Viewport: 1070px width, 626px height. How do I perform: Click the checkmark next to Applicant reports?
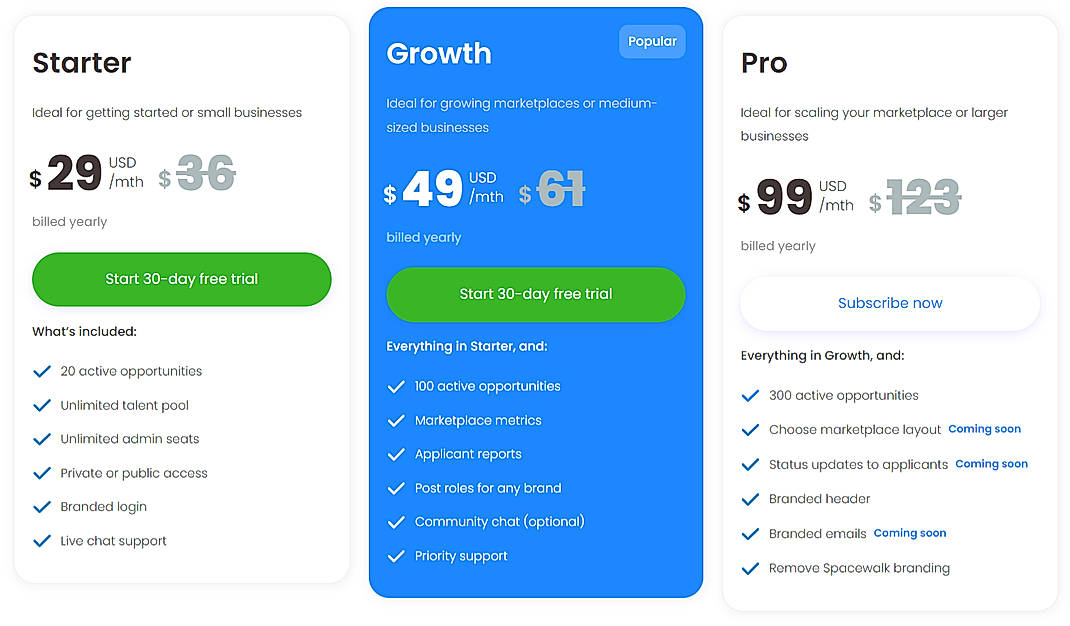coord(396,454)
